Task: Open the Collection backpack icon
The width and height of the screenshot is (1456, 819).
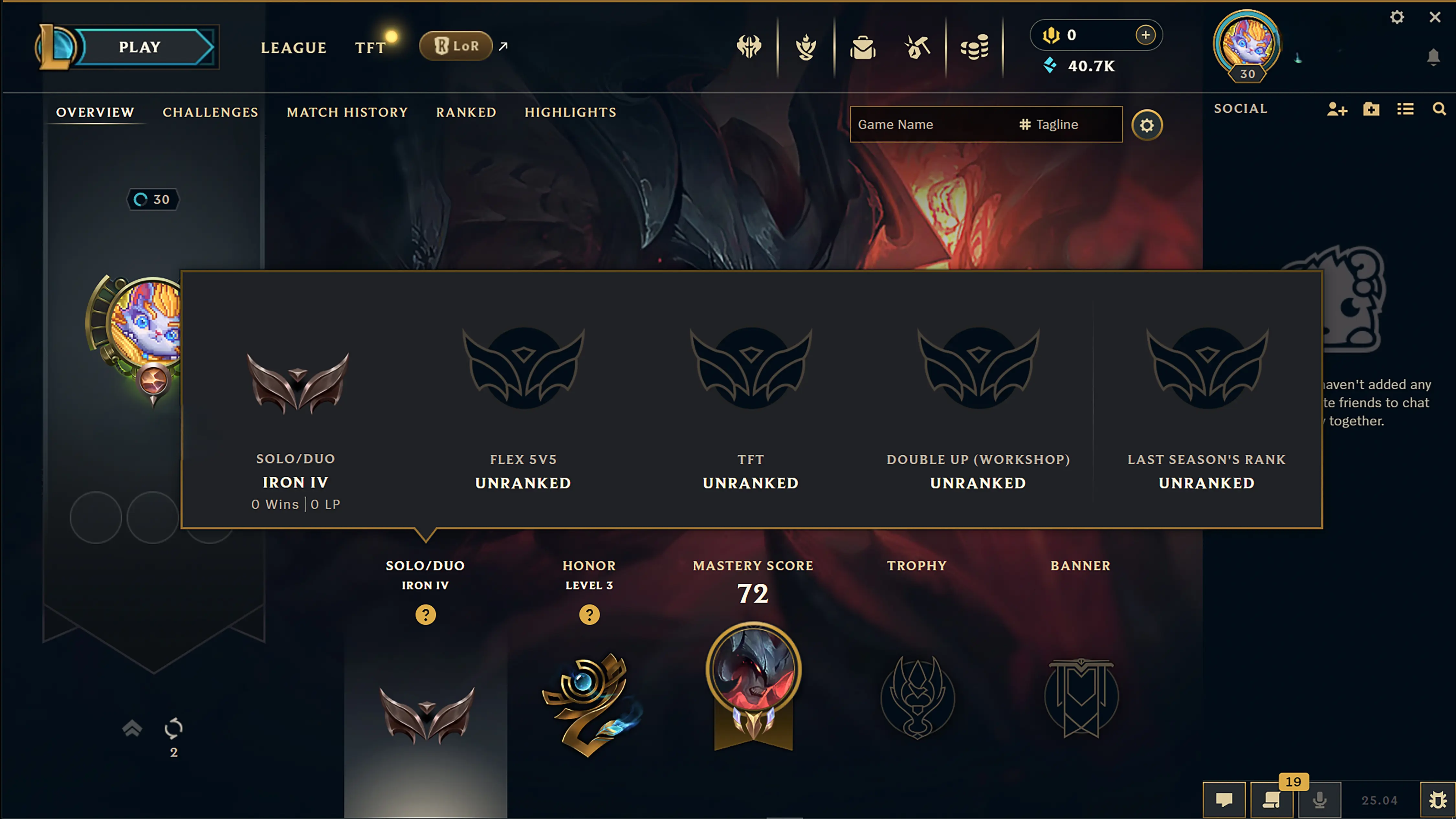Action: click(863, 48)
